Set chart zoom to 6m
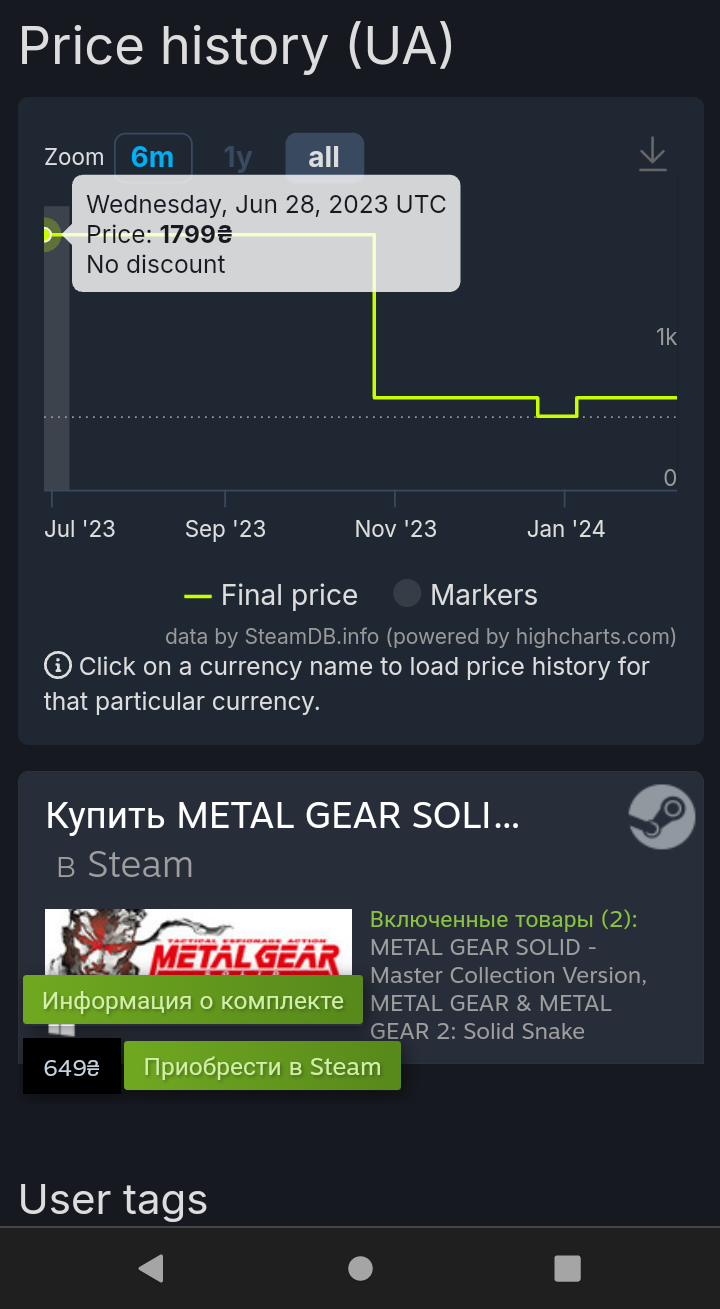 tap(153, 157)
